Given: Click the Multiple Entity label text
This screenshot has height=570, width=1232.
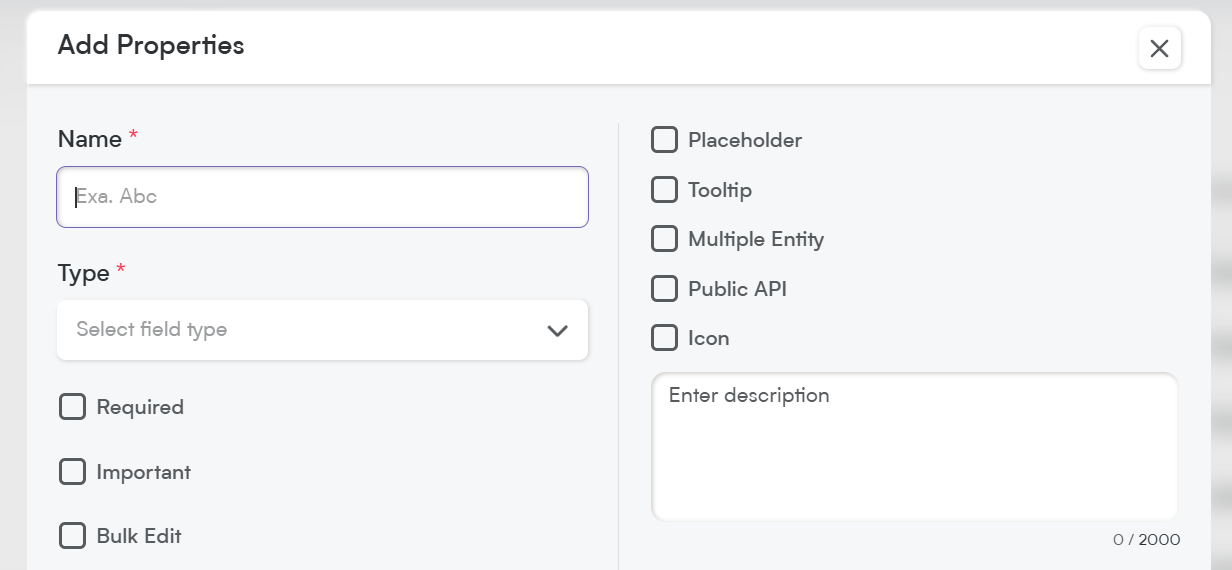Looking at the screenshot, I should [756, 239].
